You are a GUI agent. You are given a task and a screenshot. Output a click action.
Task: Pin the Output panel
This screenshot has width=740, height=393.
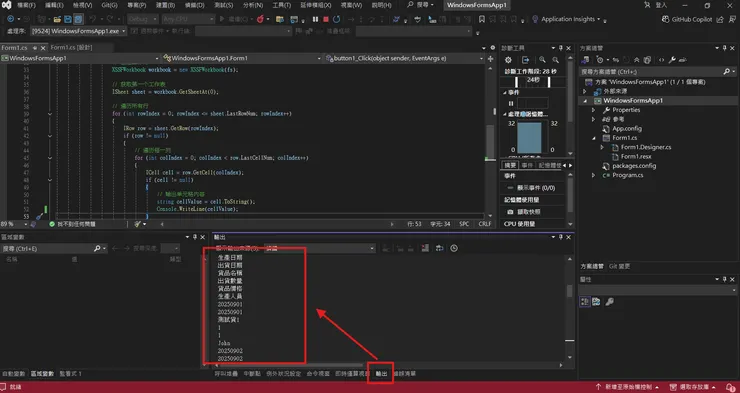(561, 237)
